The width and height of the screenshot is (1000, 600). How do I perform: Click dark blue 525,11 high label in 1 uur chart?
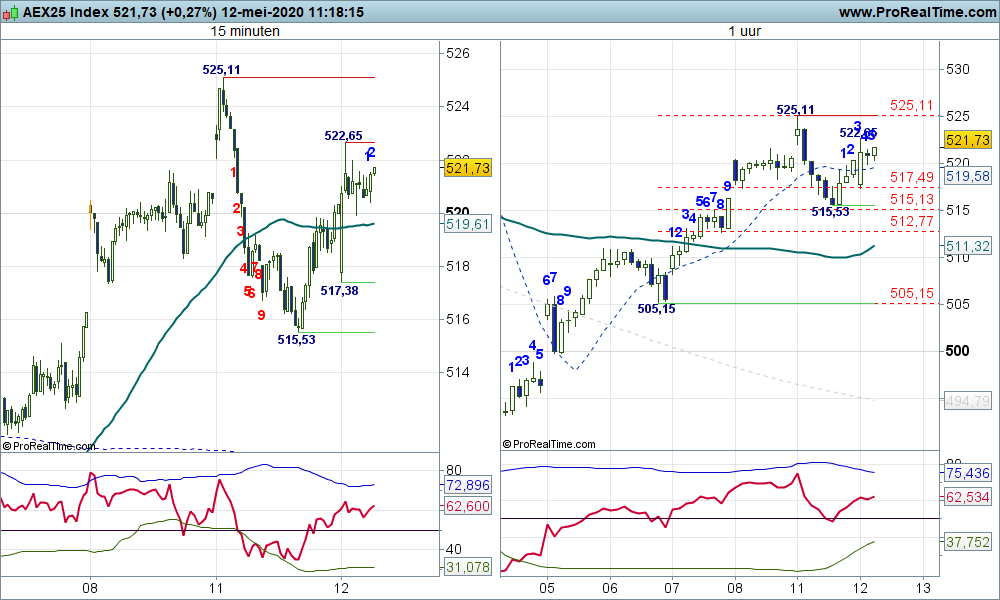point(795,110)
